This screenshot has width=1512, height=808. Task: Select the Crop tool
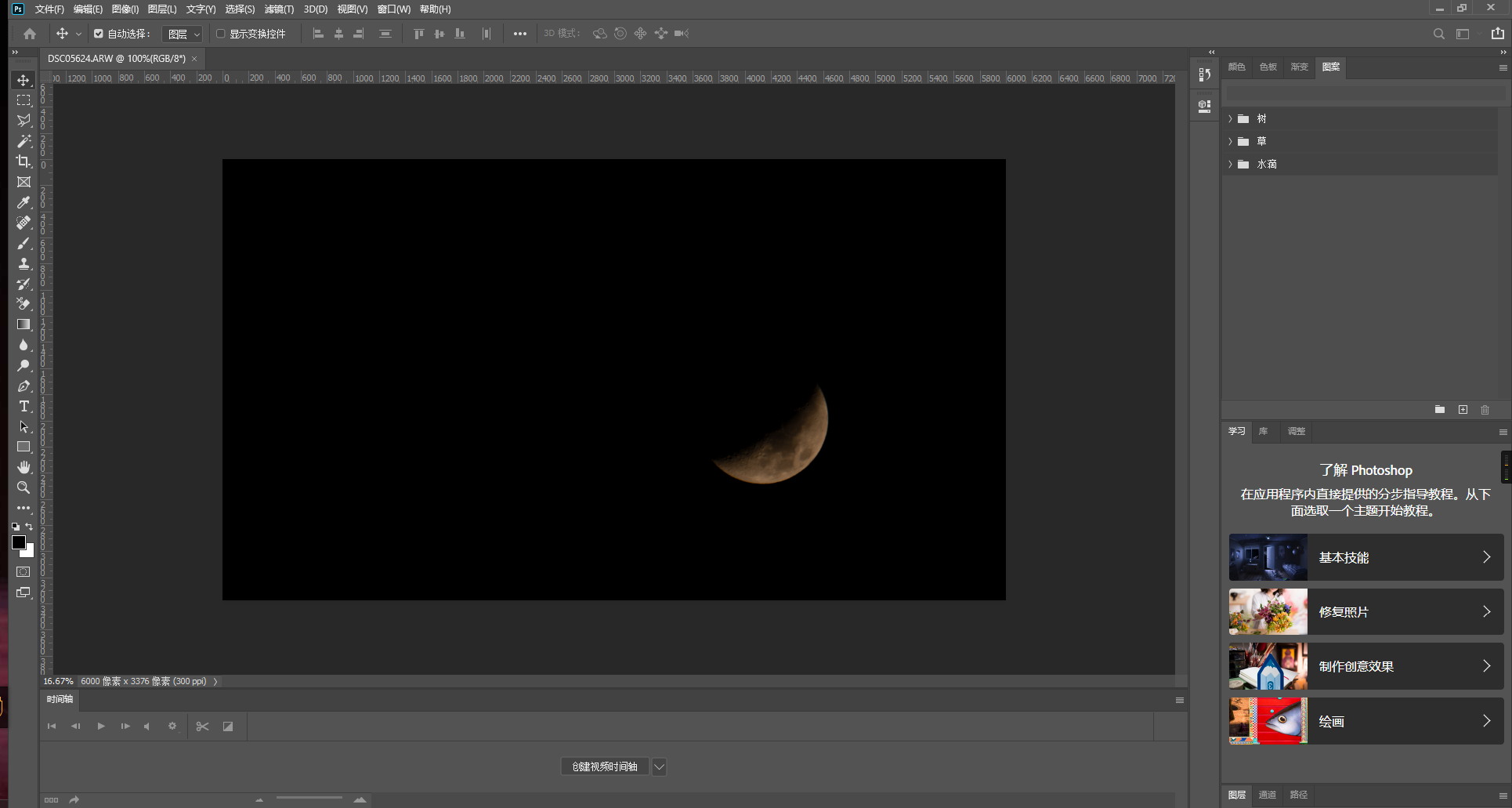[x=24, y=161]
